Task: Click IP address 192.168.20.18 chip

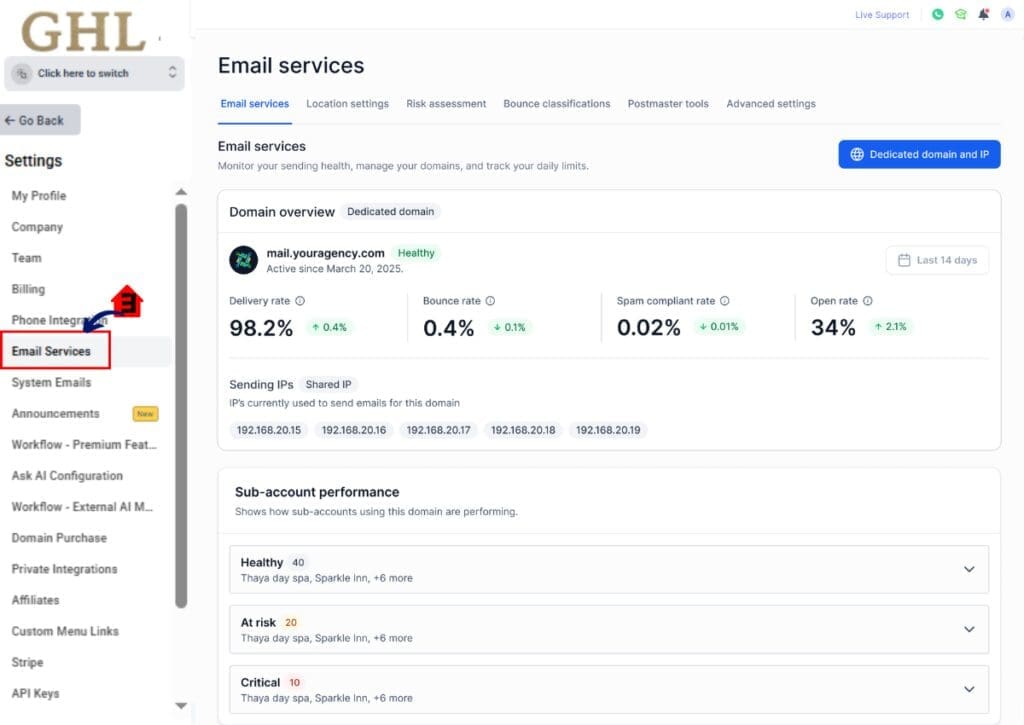Action: pyautogui.click(x=523, y=430)
